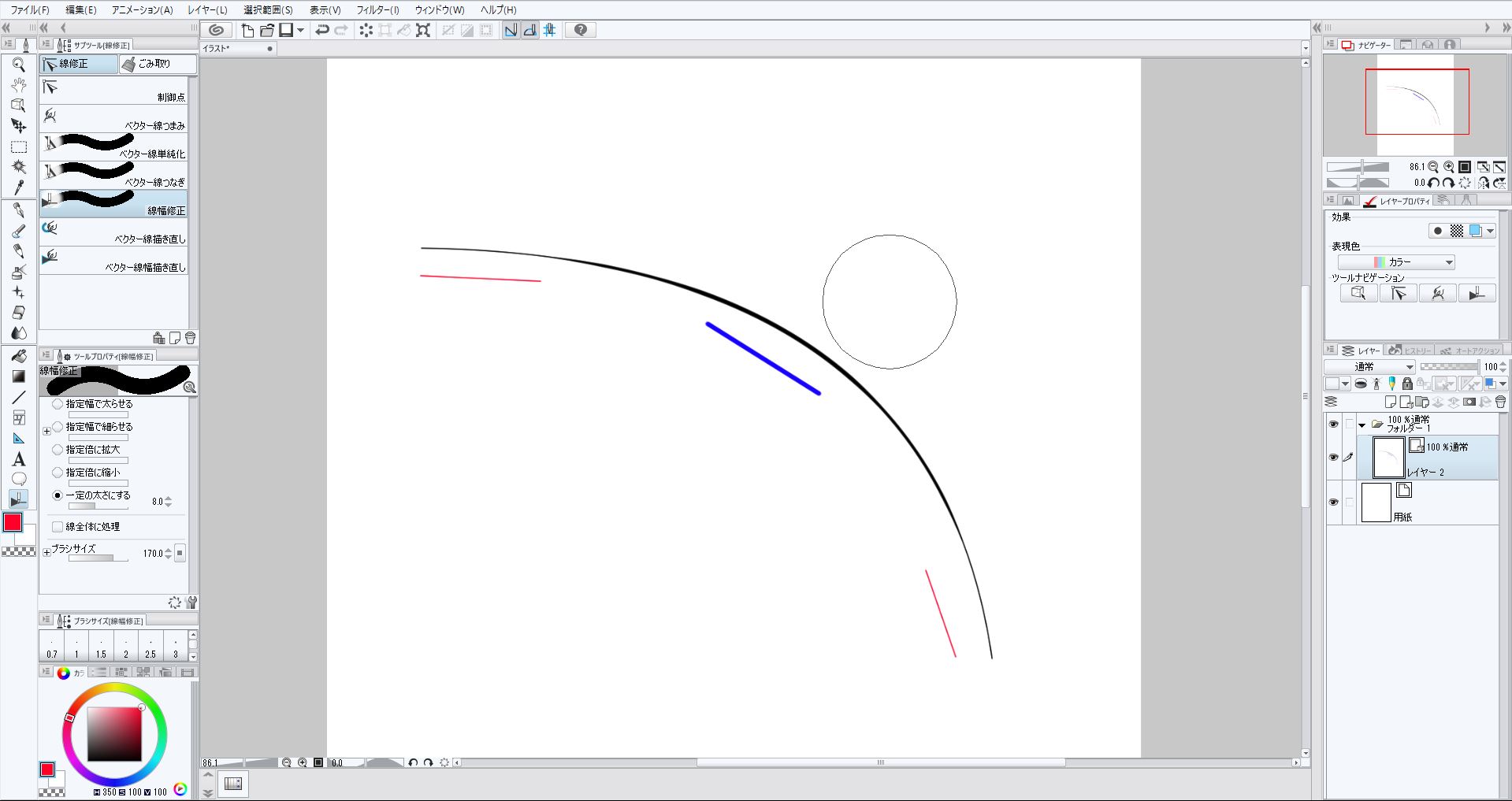This screenshot has width=1512, height=801.
Task: Select the Fill bucket tool
Action: click(19, 356)
